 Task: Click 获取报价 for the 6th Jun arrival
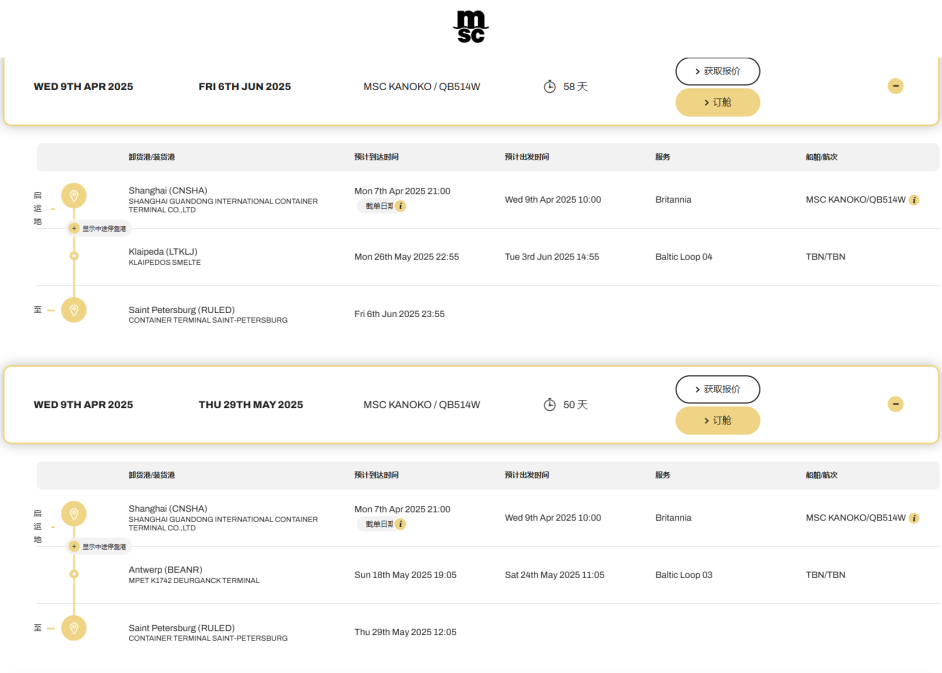717,71
